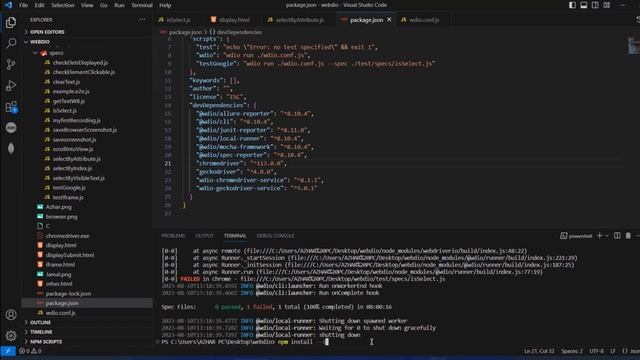Toggle the secondary side bar layout icon
640x360 pixels.
pos(596,5)
